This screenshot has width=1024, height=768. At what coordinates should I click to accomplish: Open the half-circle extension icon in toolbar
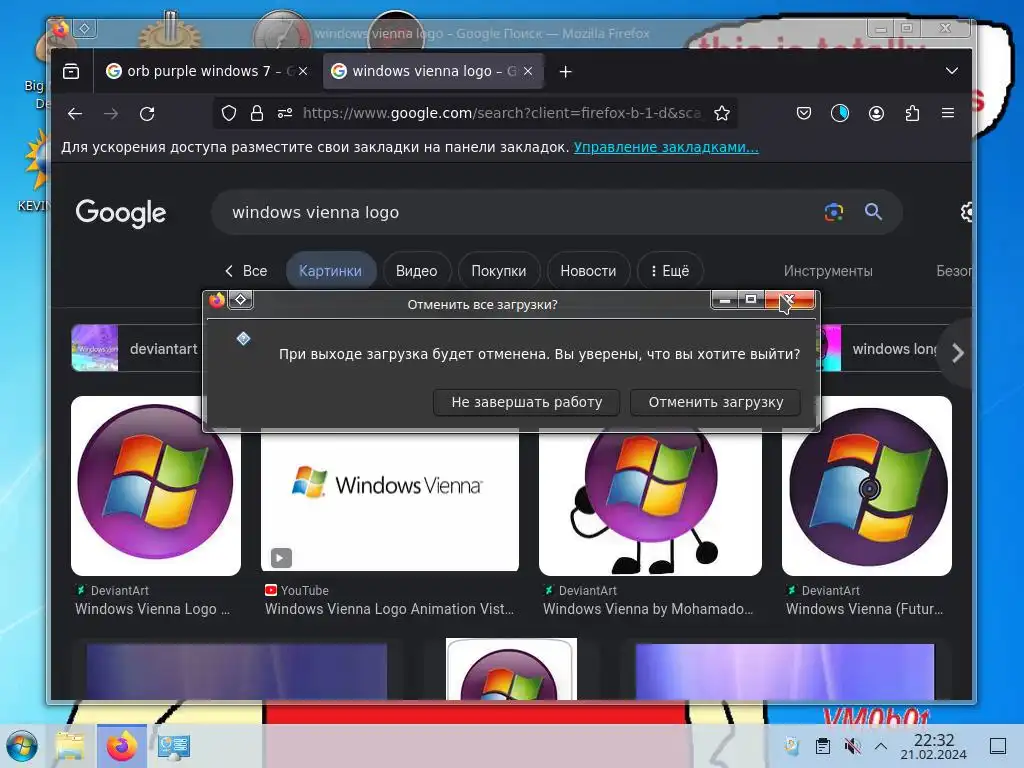click(x=840, y=114)
